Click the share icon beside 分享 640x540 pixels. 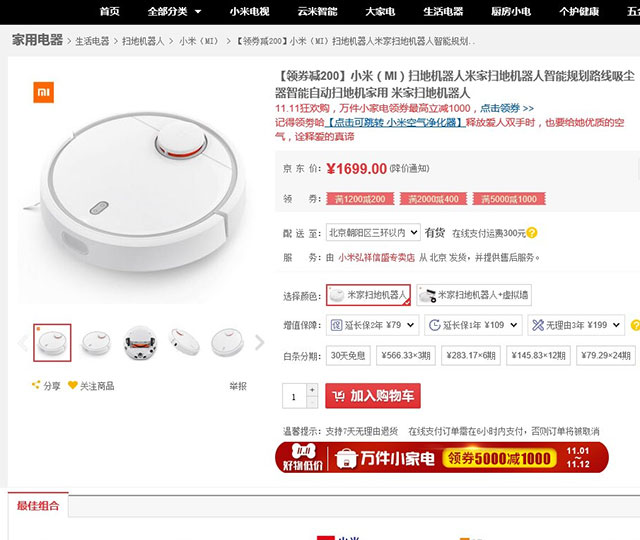pos(36,385)
